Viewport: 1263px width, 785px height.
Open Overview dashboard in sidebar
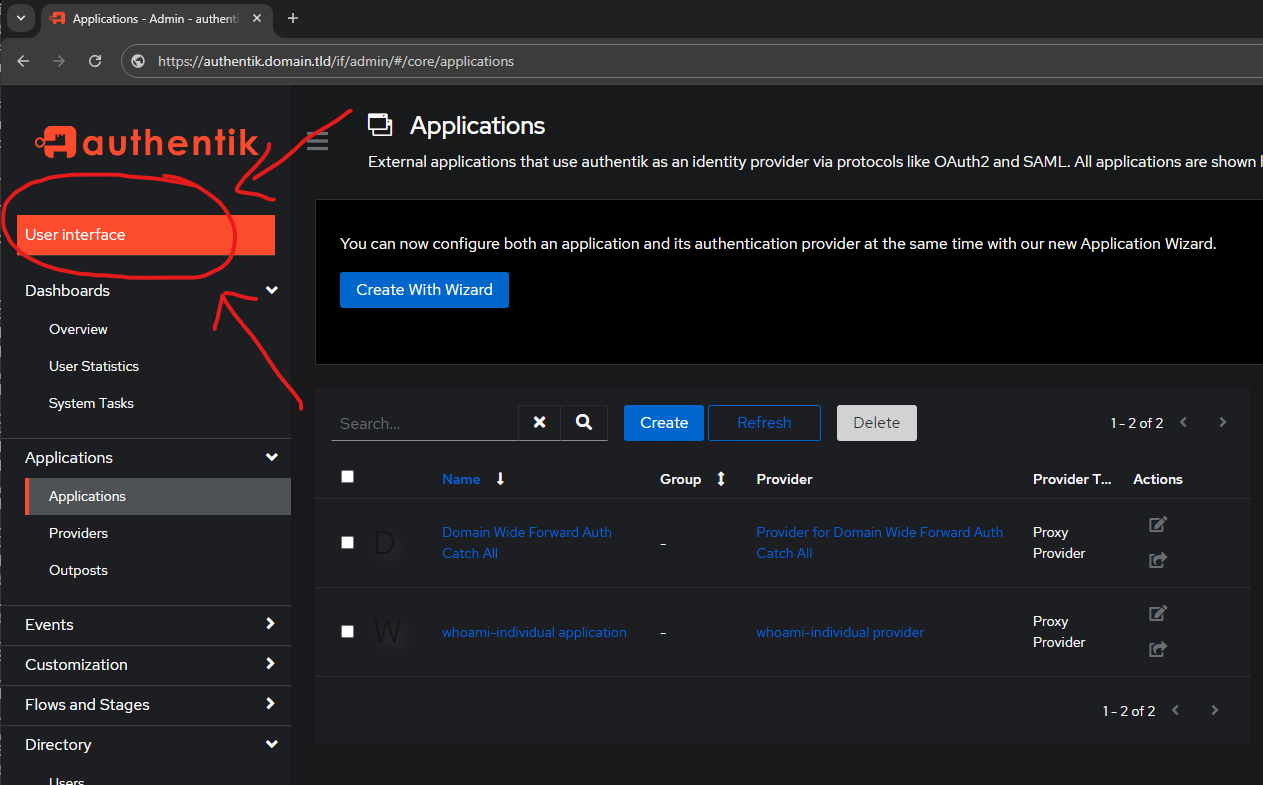tap(78, 329)
